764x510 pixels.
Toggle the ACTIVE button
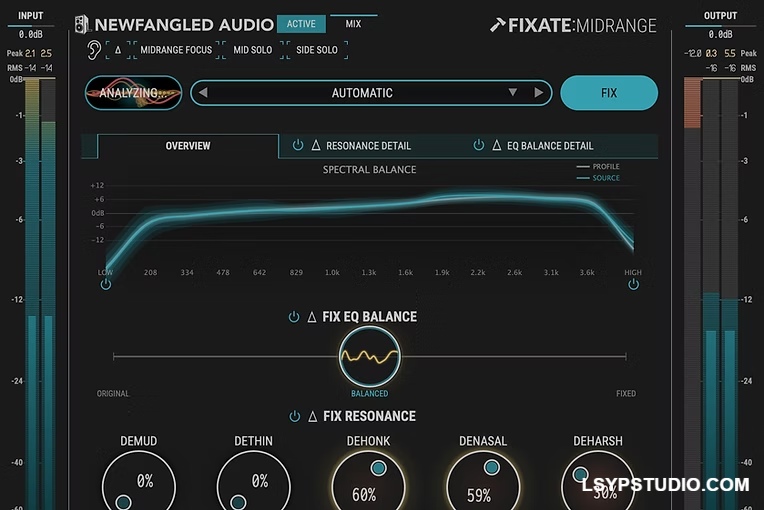(301, 24)
